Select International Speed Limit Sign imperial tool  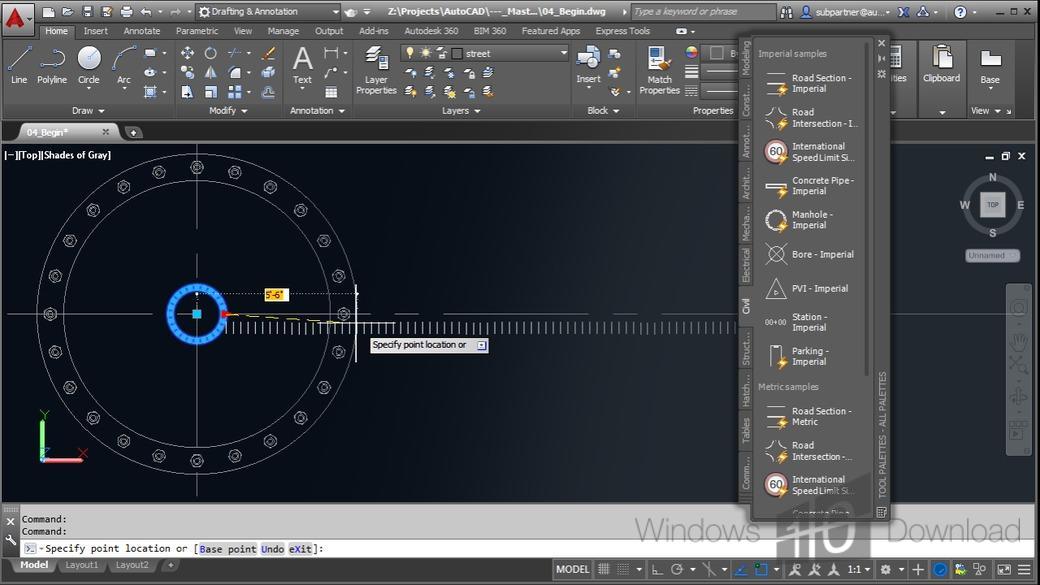[x=811, y=152]
